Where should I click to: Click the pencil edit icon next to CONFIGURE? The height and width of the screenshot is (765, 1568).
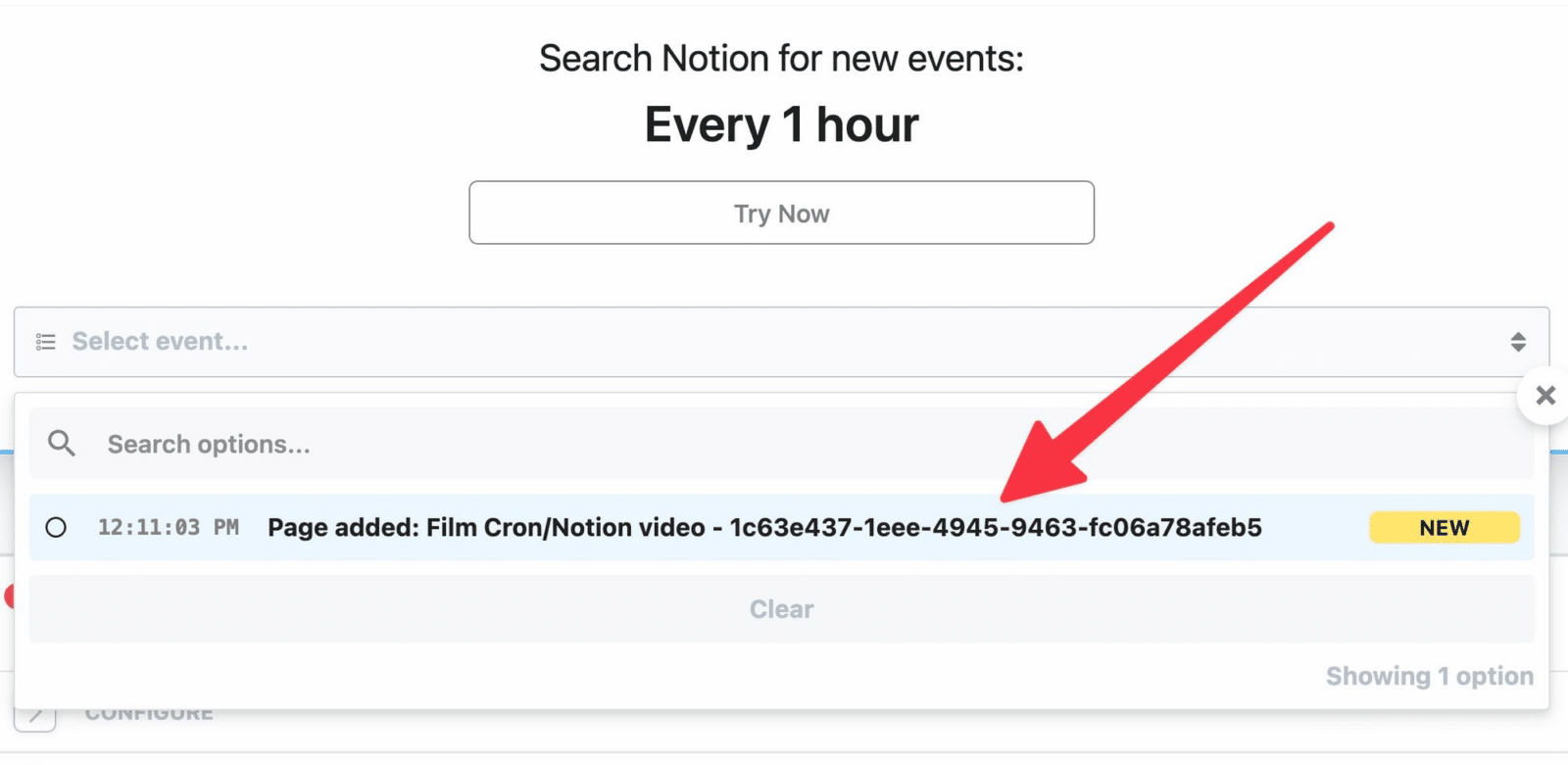click(x=35, y=718)
